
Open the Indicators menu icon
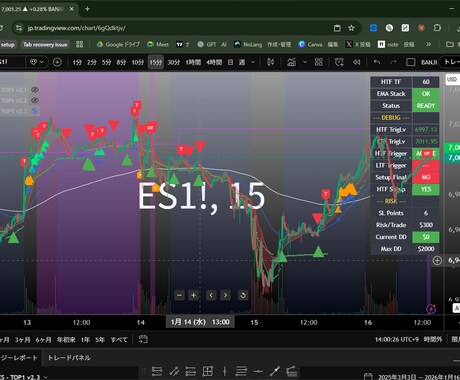(x=292, y=62)
